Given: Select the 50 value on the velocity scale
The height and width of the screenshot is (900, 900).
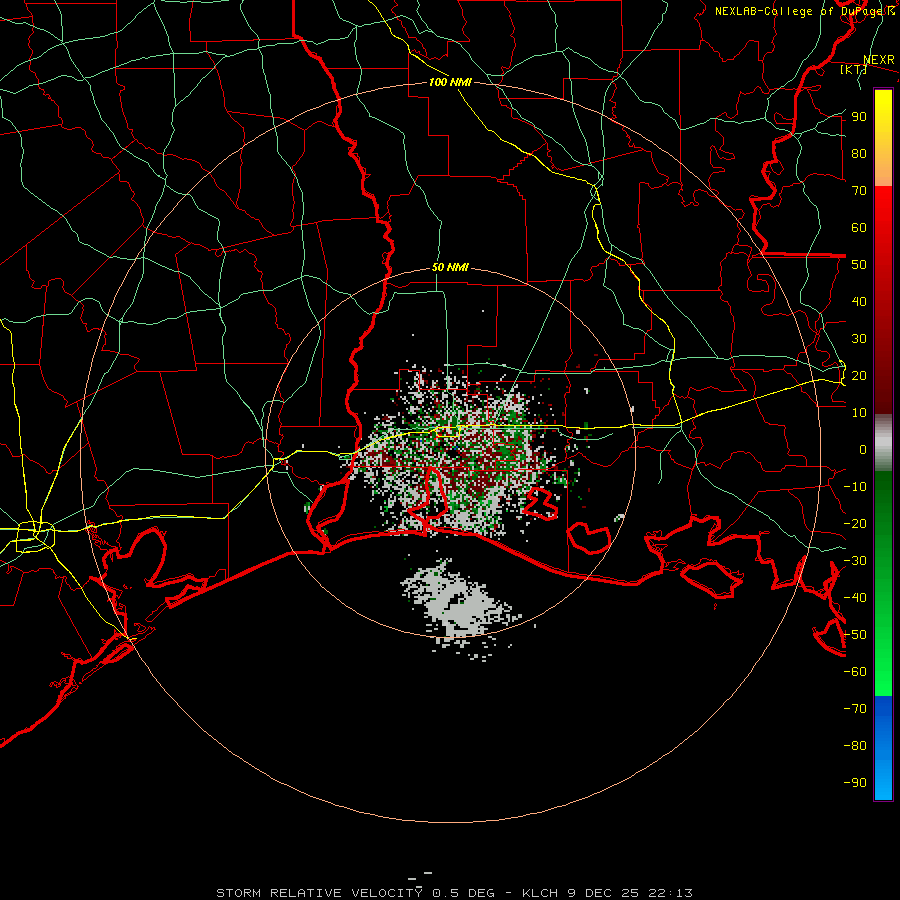Looking at the screenshot, I should click(x=859, y=265).
